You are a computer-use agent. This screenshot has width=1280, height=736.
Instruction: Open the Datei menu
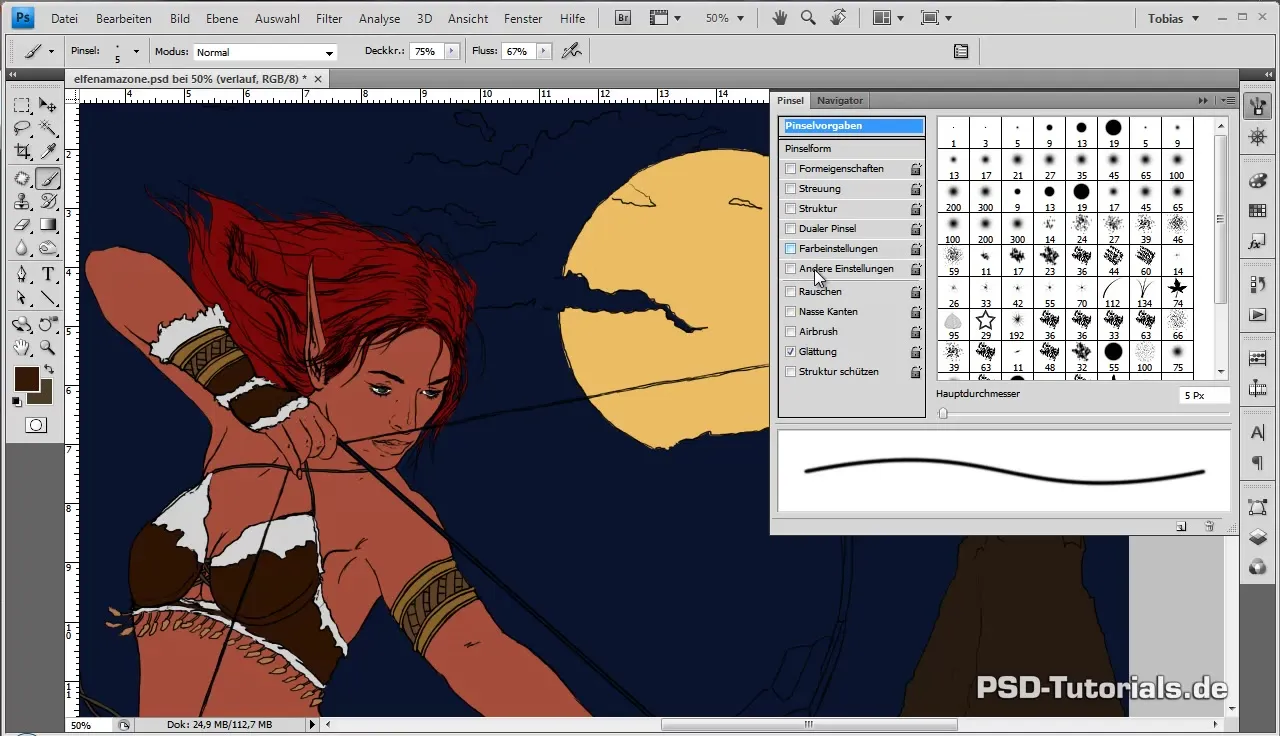point(64,19)
